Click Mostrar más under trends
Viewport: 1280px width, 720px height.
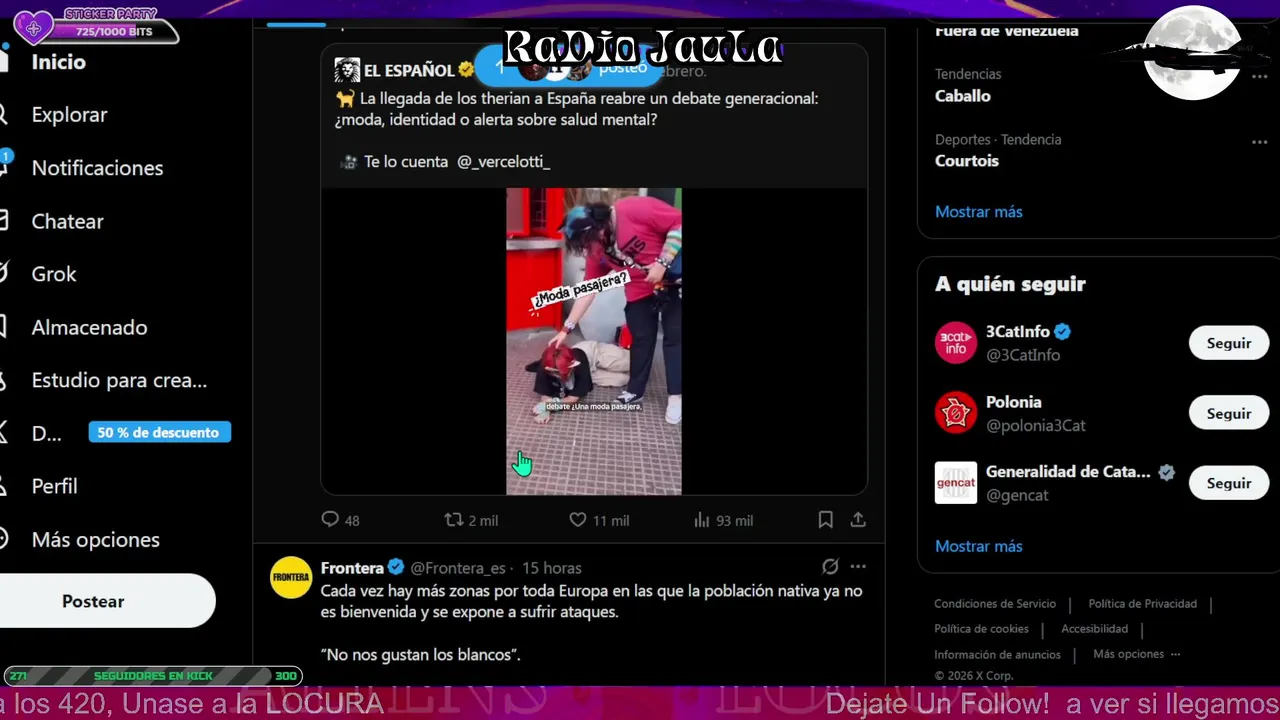click(978, 212)
